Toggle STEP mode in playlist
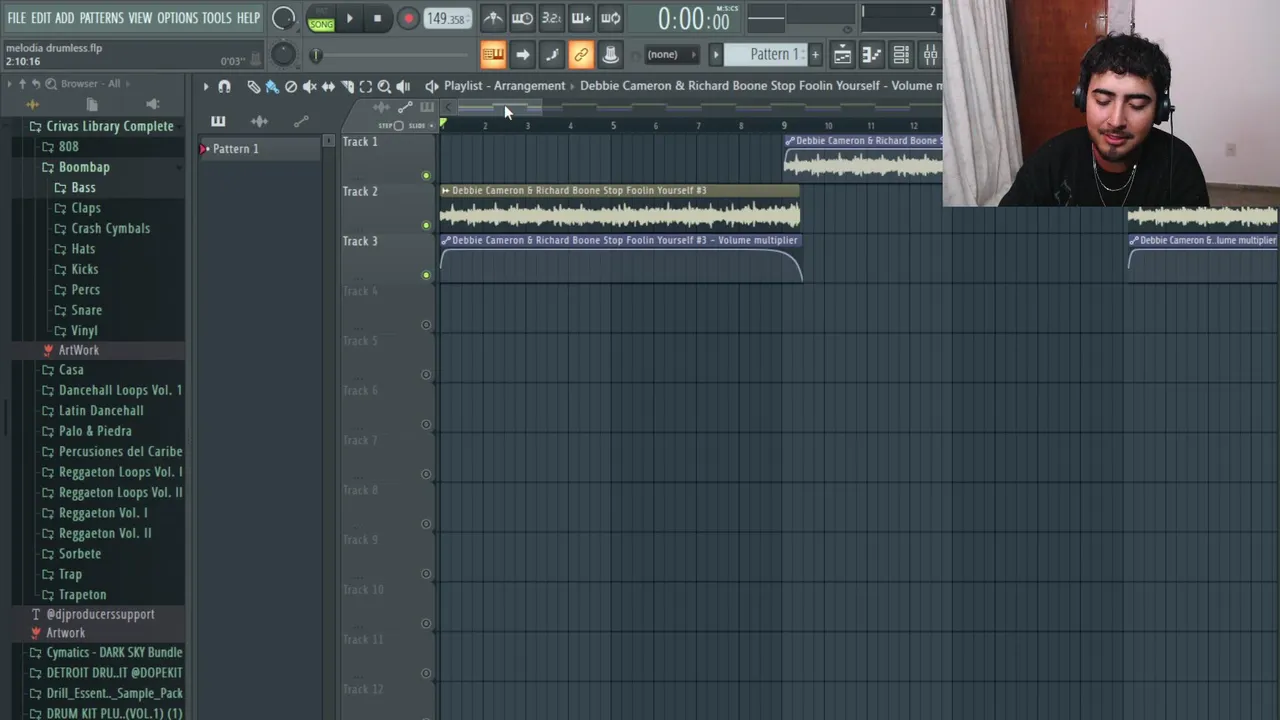The height and width of the screenshot is (720, 1280). 391,126
